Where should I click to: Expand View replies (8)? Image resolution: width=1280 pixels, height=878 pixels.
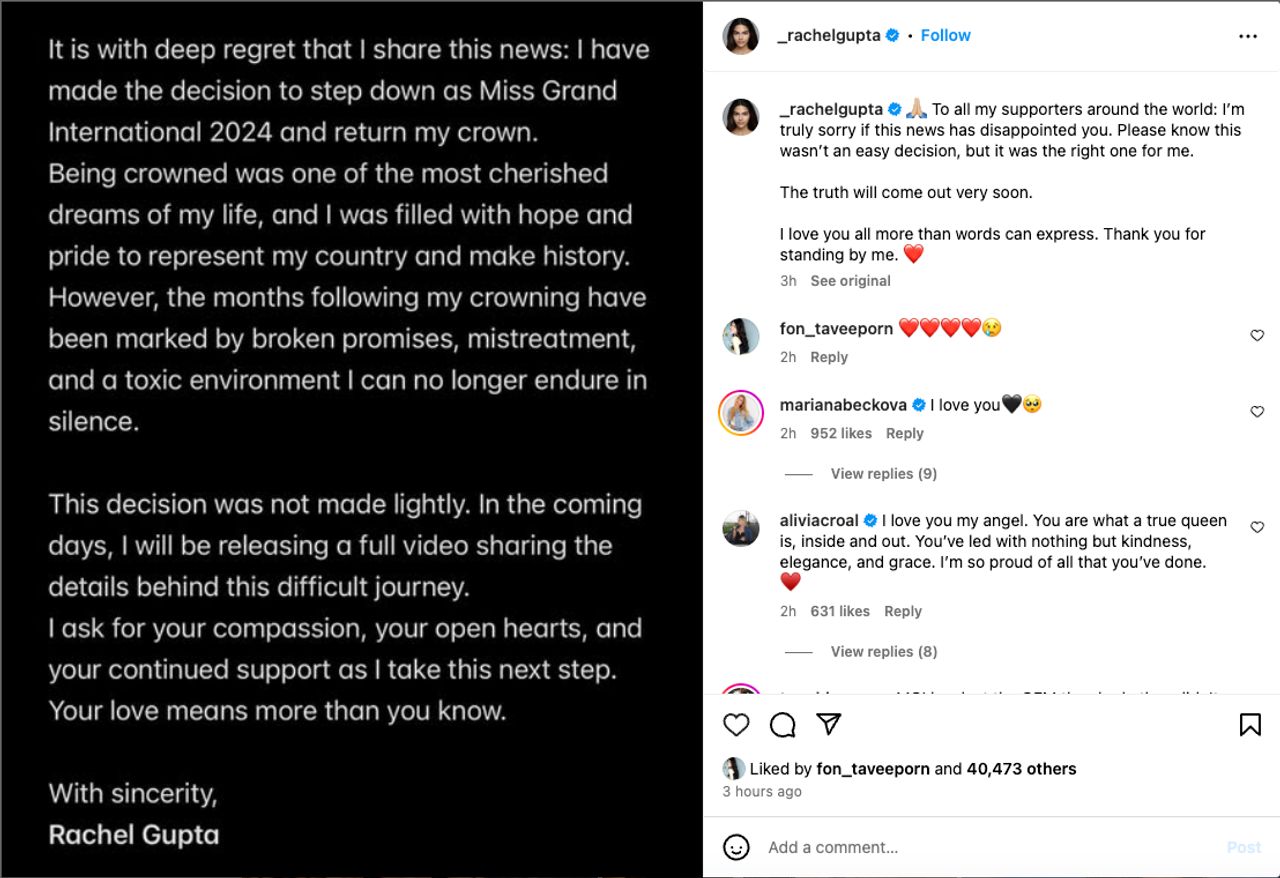point(883,652)
